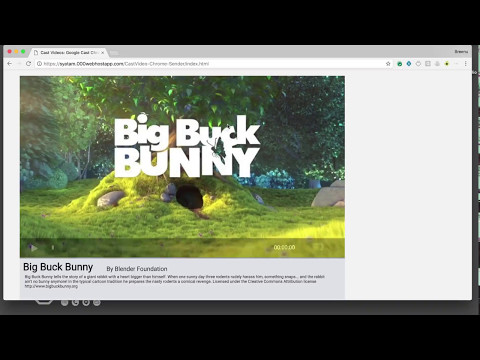Open the gray square extension icon

click(x=428, y=64)
